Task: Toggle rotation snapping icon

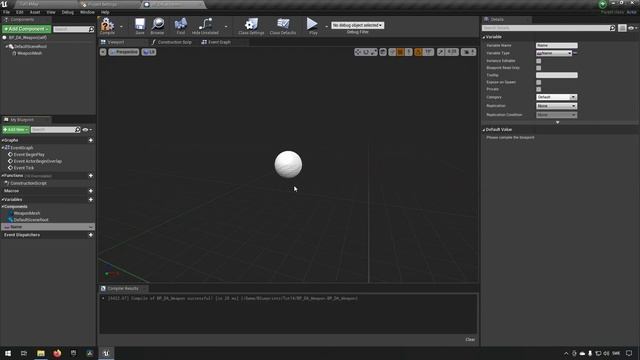Action: point(418,52)
